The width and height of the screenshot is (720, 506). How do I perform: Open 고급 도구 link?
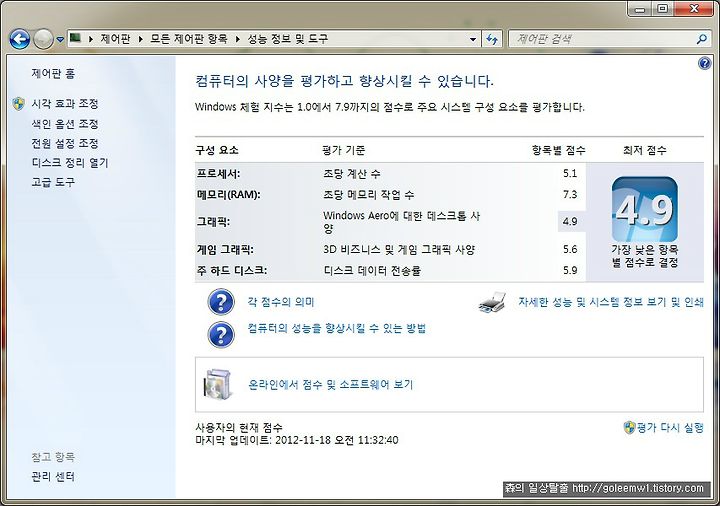click(53, 182)
